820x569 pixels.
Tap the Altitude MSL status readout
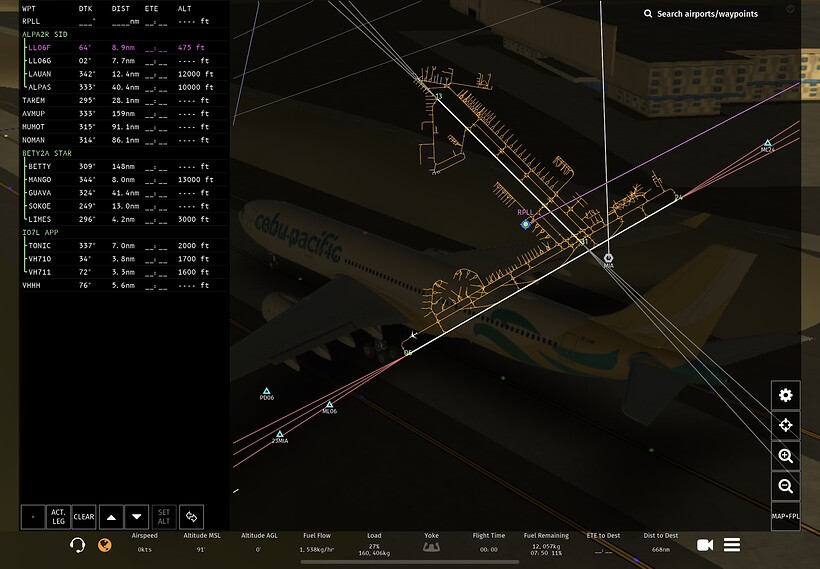coord(201,543)
